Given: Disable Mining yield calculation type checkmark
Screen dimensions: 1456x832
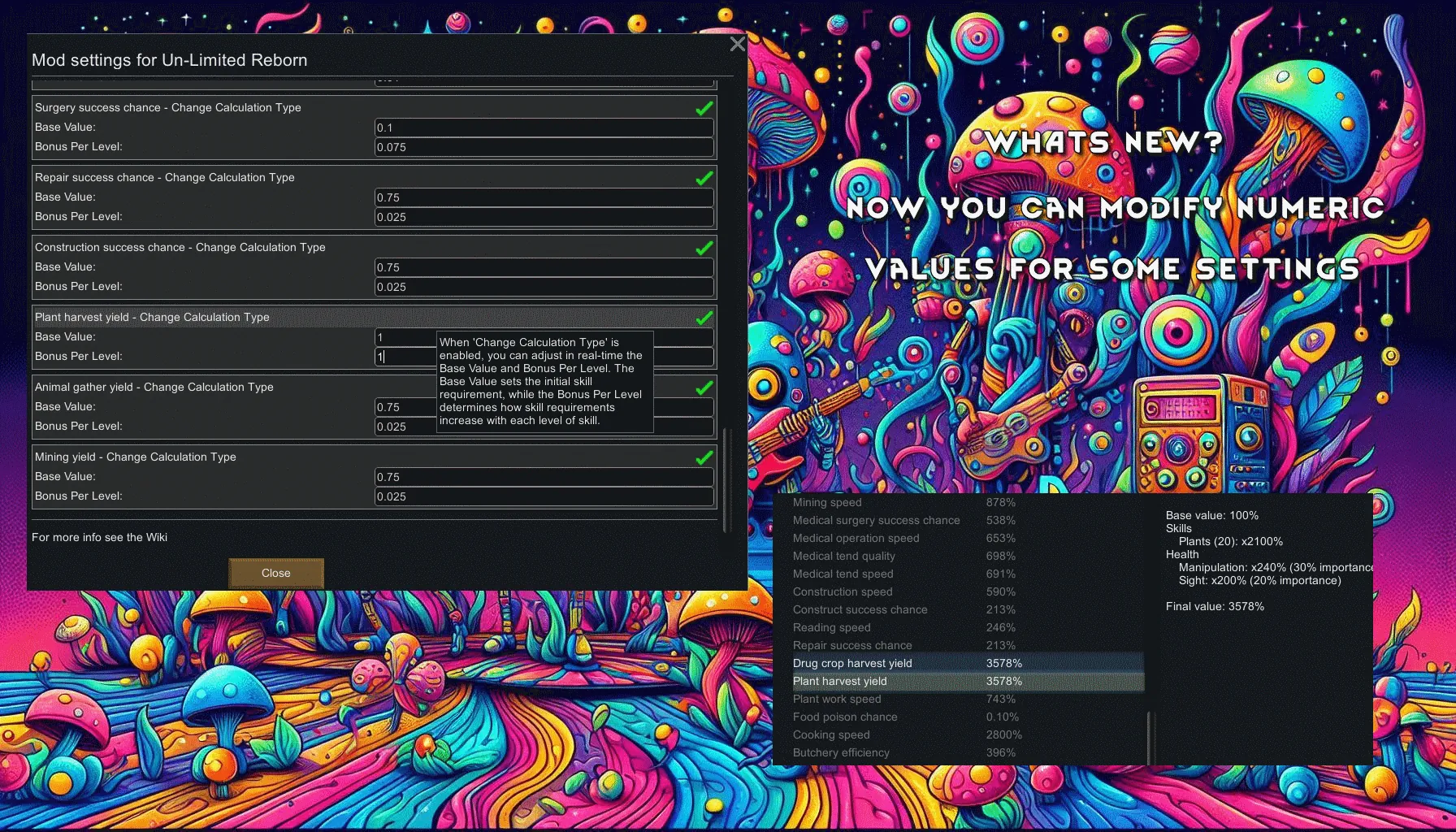Looking at the screenshot, I should (x=704, y=457).
